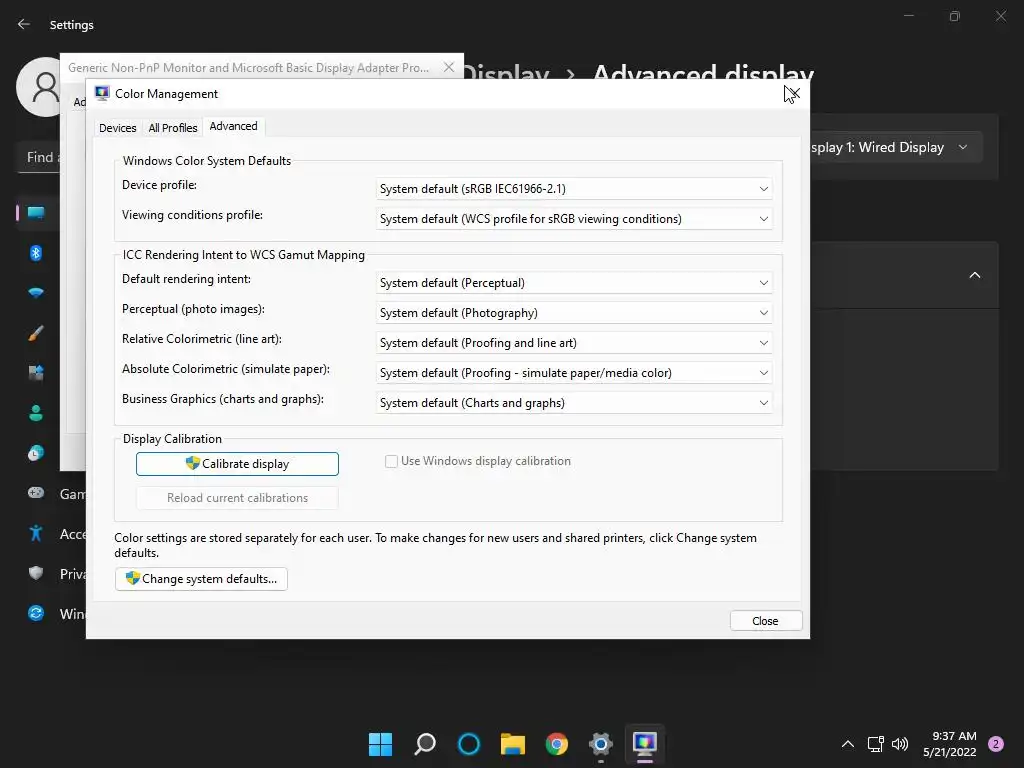Click the user account avatar in Settings
The image size is (1024, 768).
pyautogui.click(x=40, y=87)
